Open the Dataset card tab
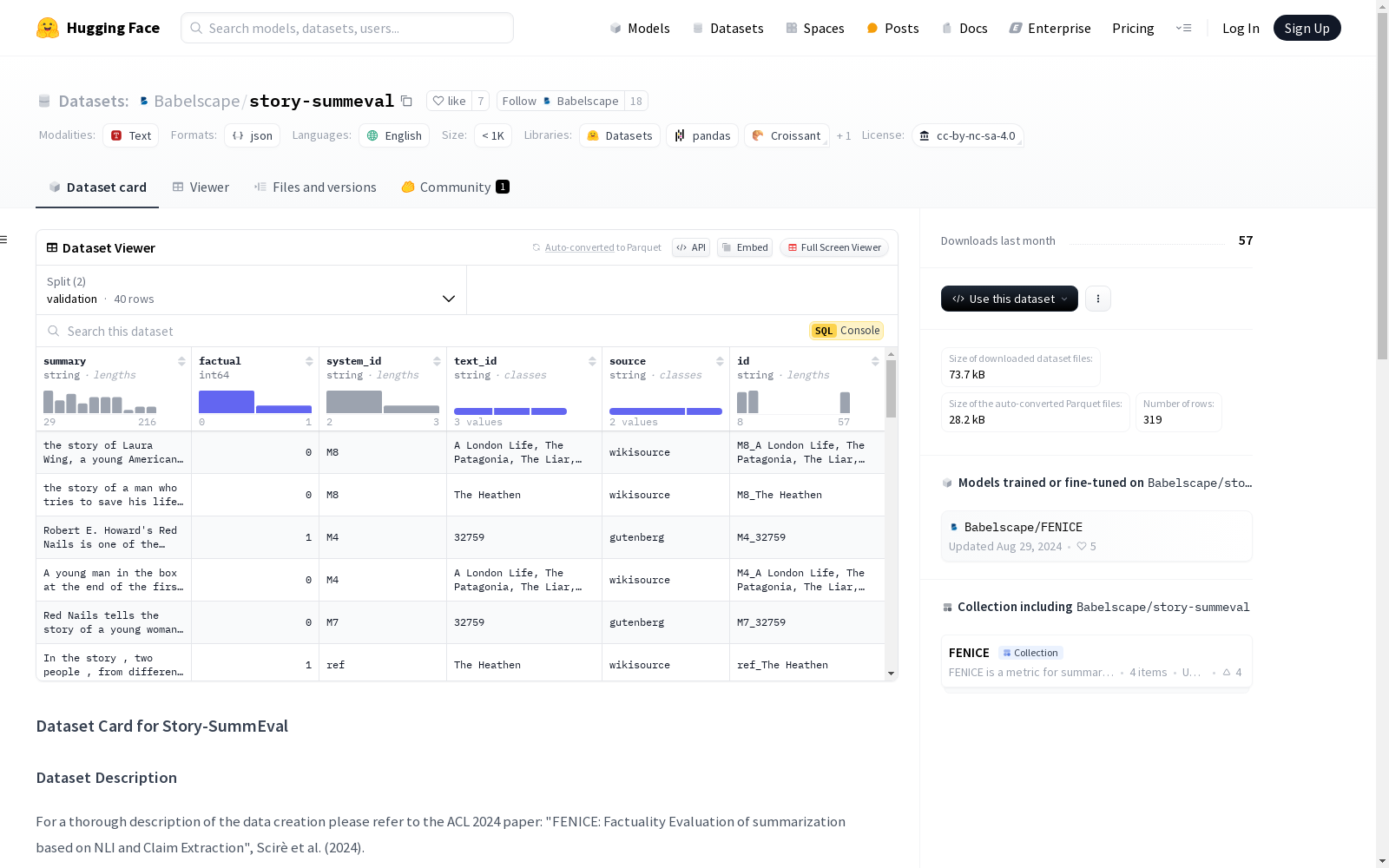The height and width of the screenshot is (868, 1389). coord(97,187)
